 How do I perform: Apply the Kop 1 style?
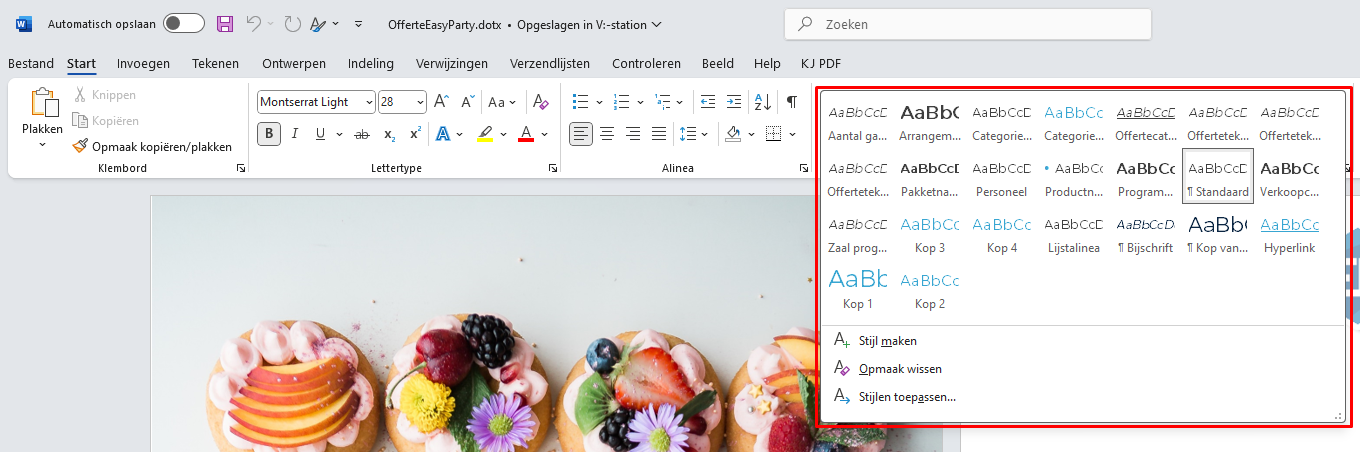coord(858,288)
